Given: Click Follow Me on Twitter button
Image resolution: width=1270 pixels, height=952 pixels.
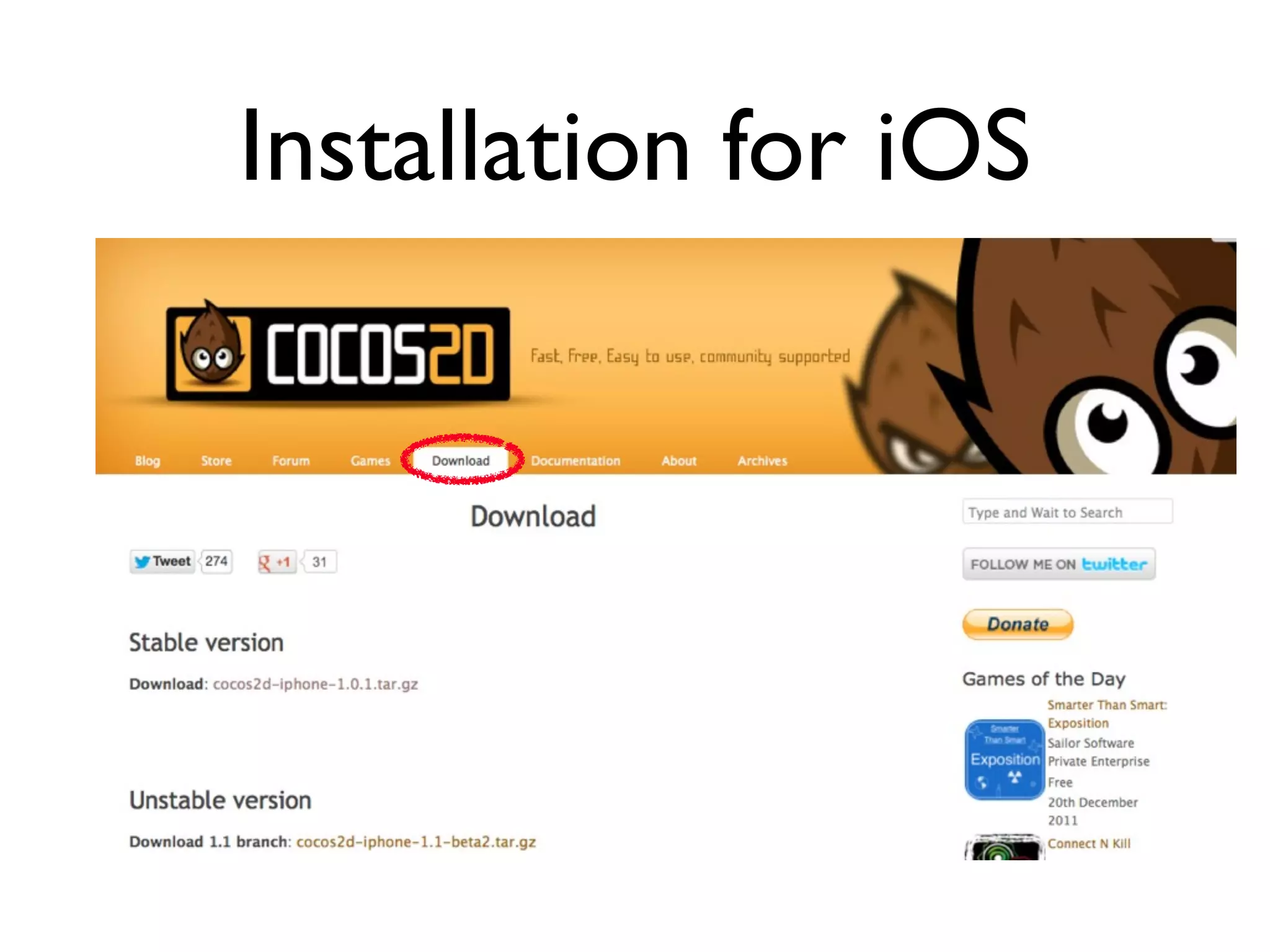Looking at the screenshot, I should [1059, 564].
